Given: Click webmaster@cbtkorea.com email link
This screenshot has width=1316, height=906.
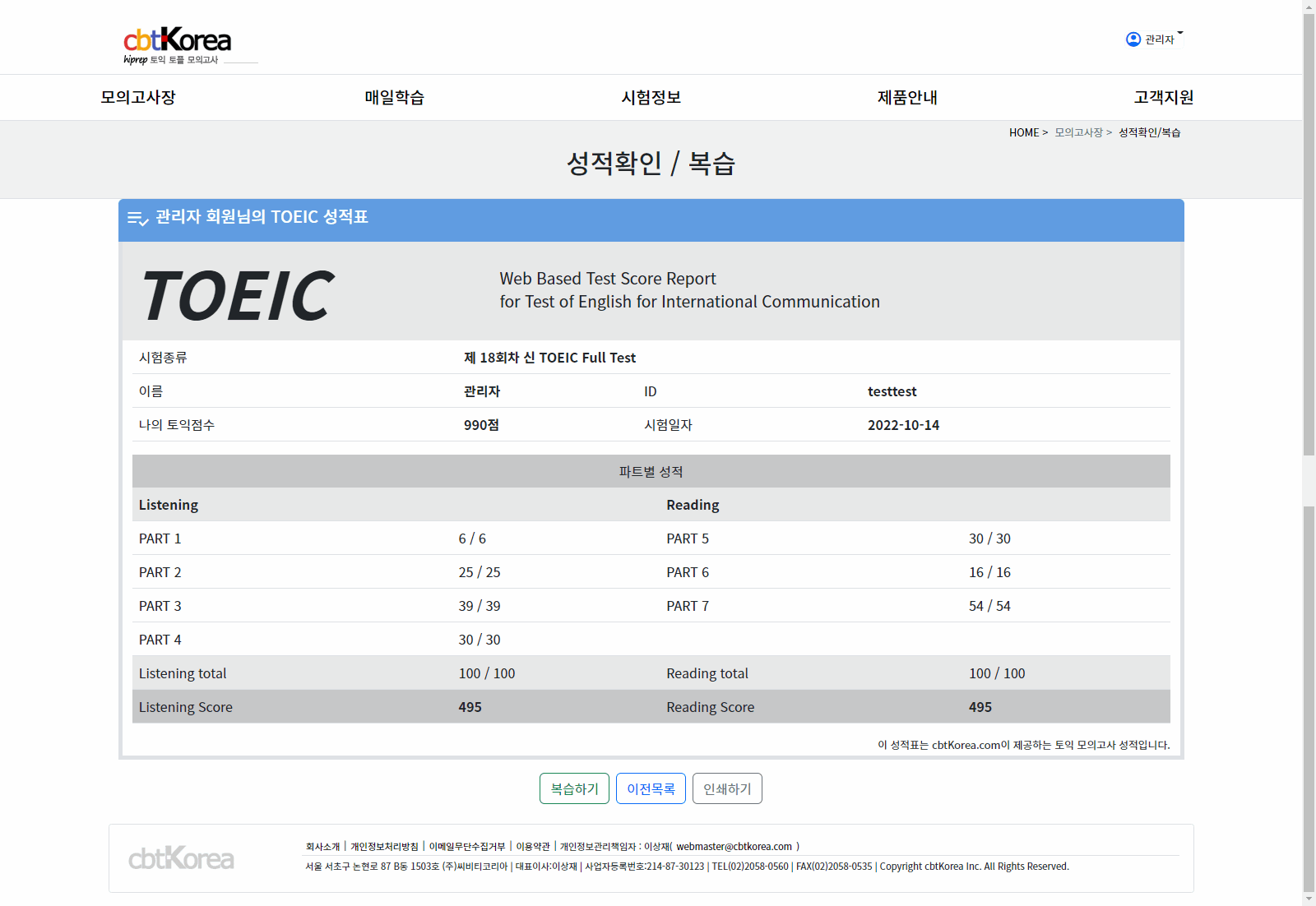Looking at the screenshot, I should pyautogui.click(x=734, y=846).
